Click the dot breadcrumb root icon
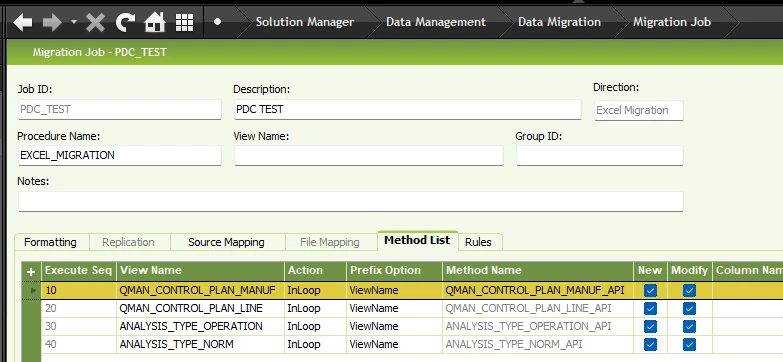This screenshot has height=362, width=783. click(217, 22)
